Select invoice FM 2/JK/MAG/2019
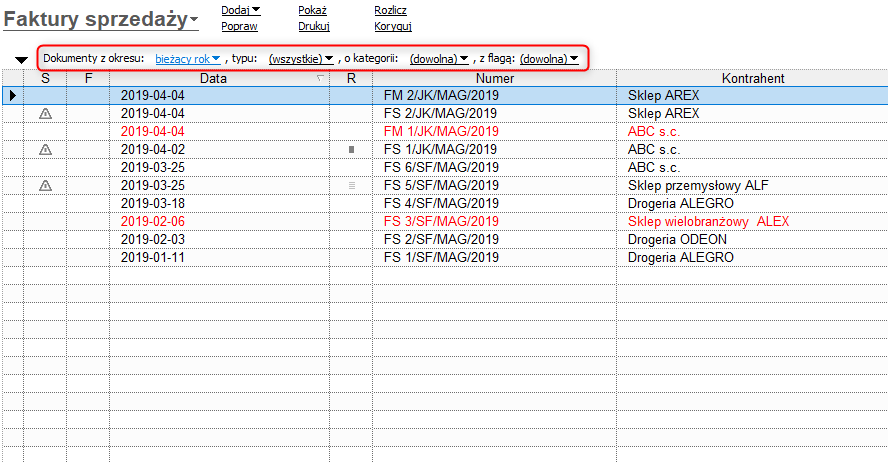 (x=441, y=95)
